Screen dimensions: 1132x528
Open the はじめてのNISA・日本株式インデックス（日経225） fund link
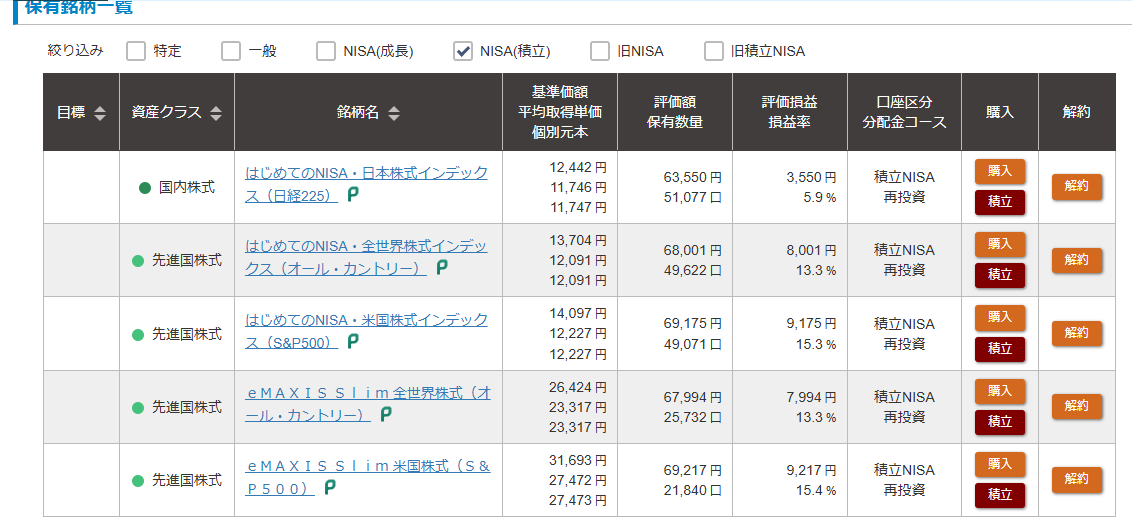(x=366, y=184)
